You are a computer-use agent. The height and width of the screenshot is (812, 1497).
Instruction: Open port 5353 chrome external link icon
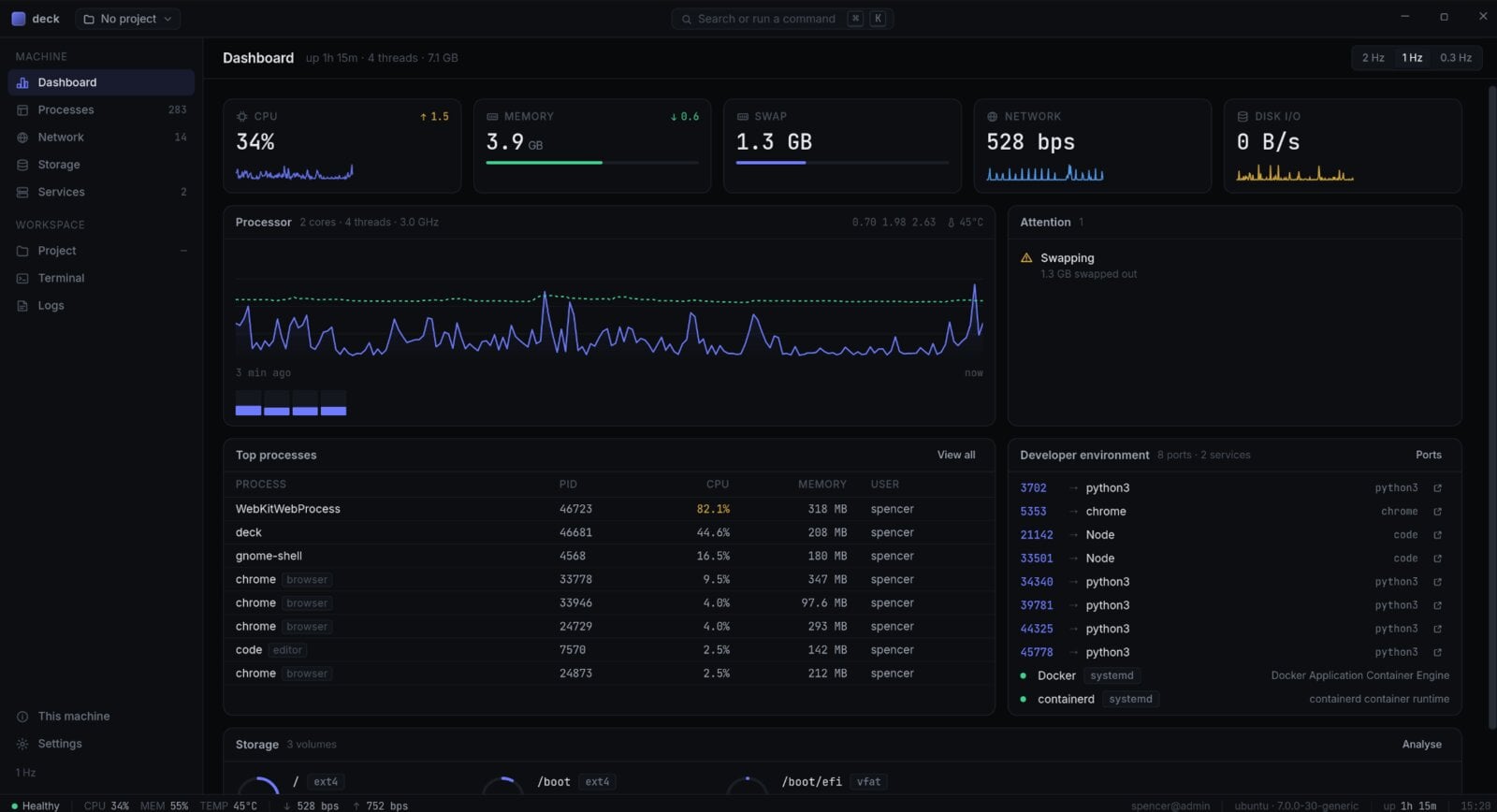click(1437, 512)
